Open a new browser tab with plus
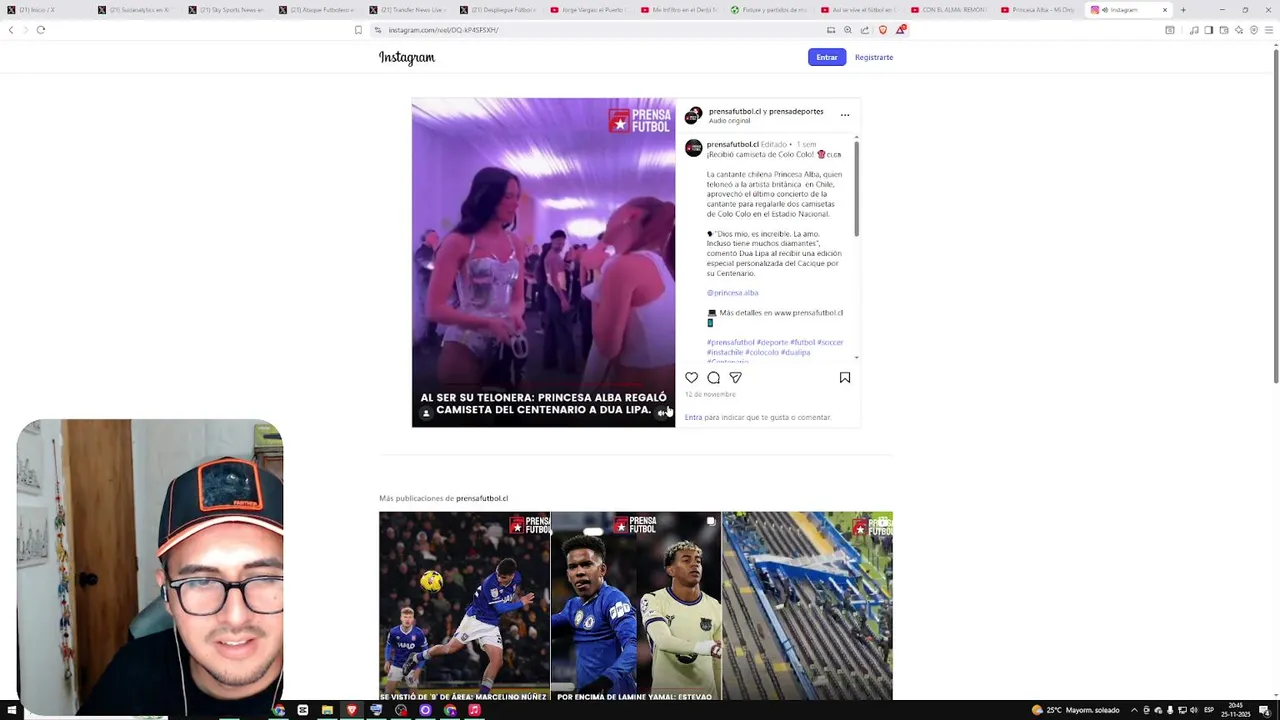This screenshot has width=1280, height=720. (x=1183, y=10)
